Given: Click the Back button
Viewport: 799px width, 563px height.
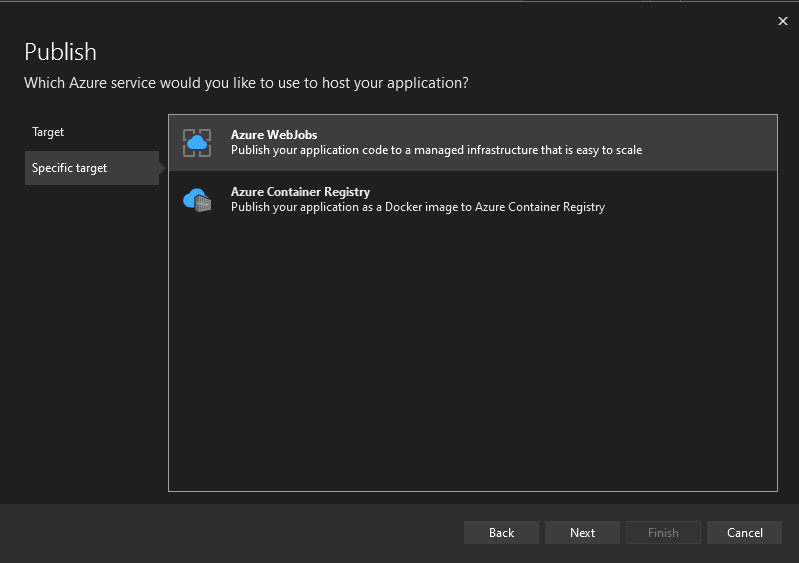Looking at the screenshot, I should pyautogui.click(x=501, y=532).
